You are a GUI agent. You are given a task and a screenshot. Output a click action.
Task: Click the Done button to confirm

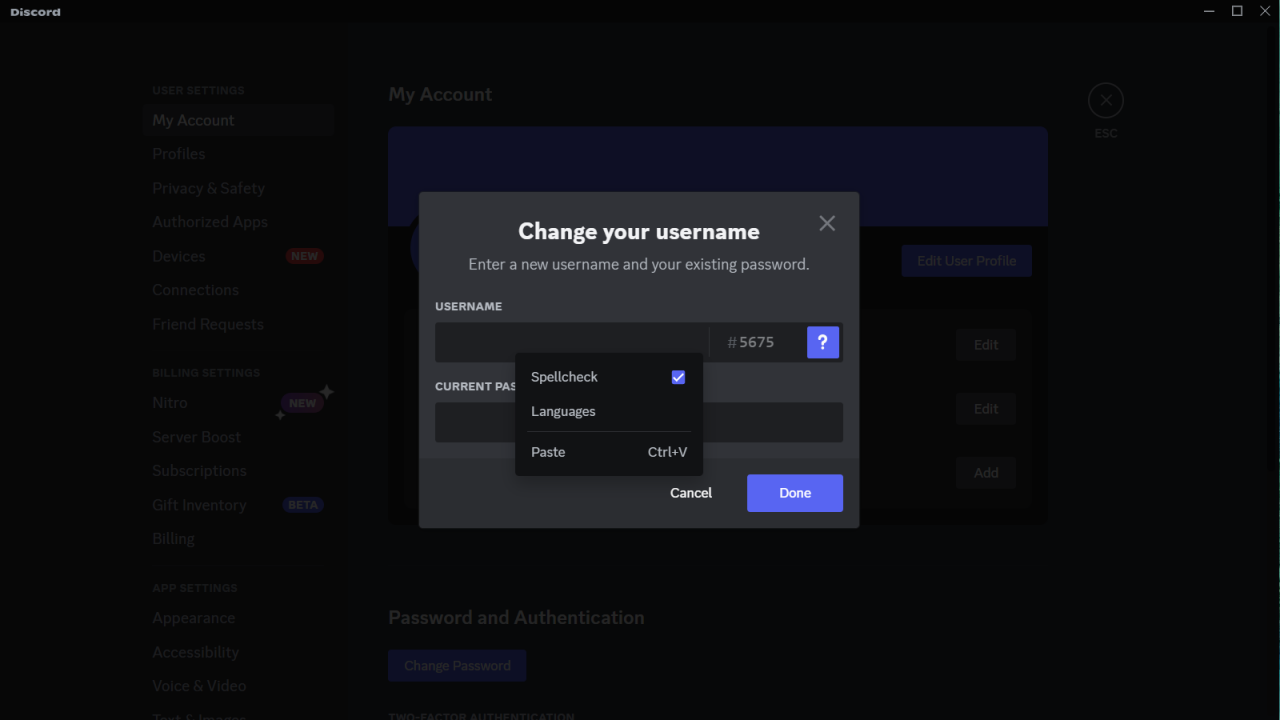pyautogui.click(x=794, y=492)
